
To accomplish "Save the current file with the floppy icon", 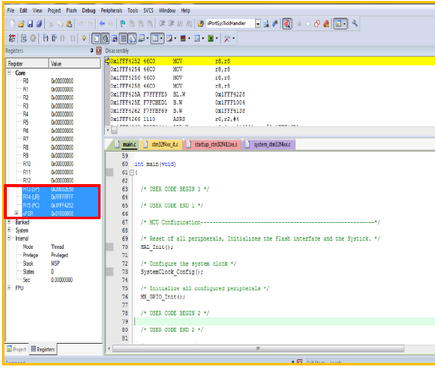I will 30,24.
